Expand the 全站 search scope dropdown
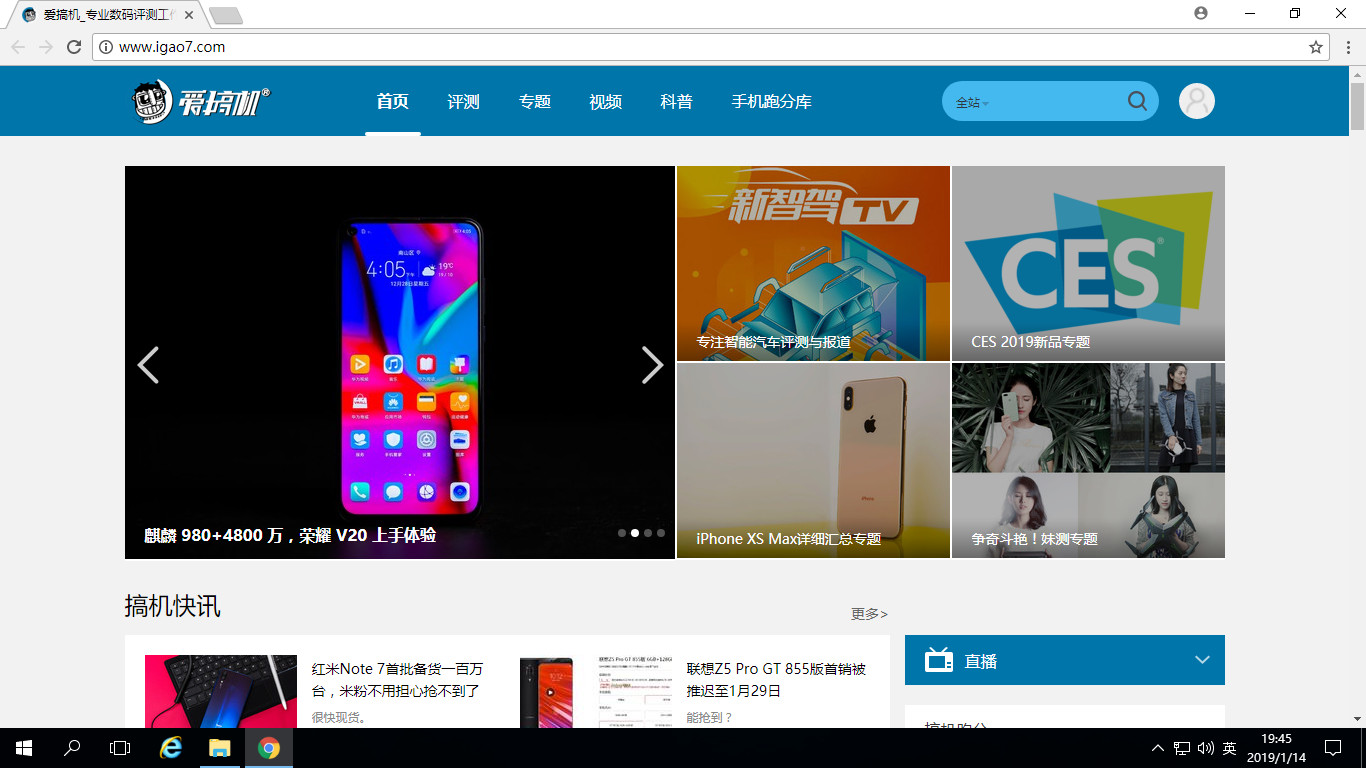The width and height of the screenshot is (1366, 768). pos(972,102)
